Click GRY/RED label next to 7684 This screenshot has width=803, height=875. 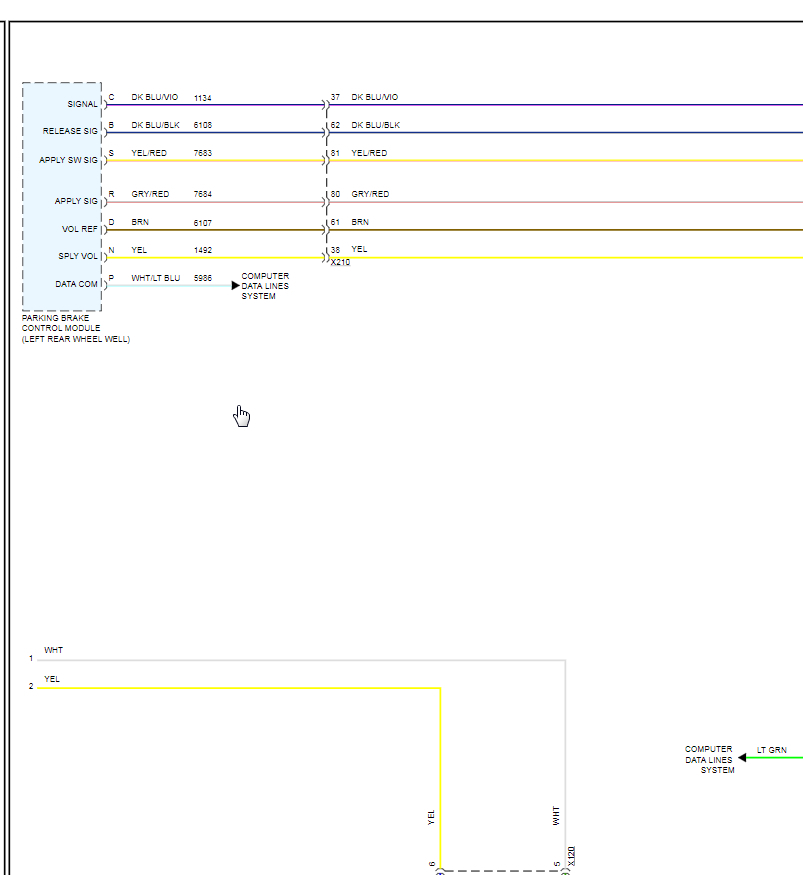[x=150, y=194]
